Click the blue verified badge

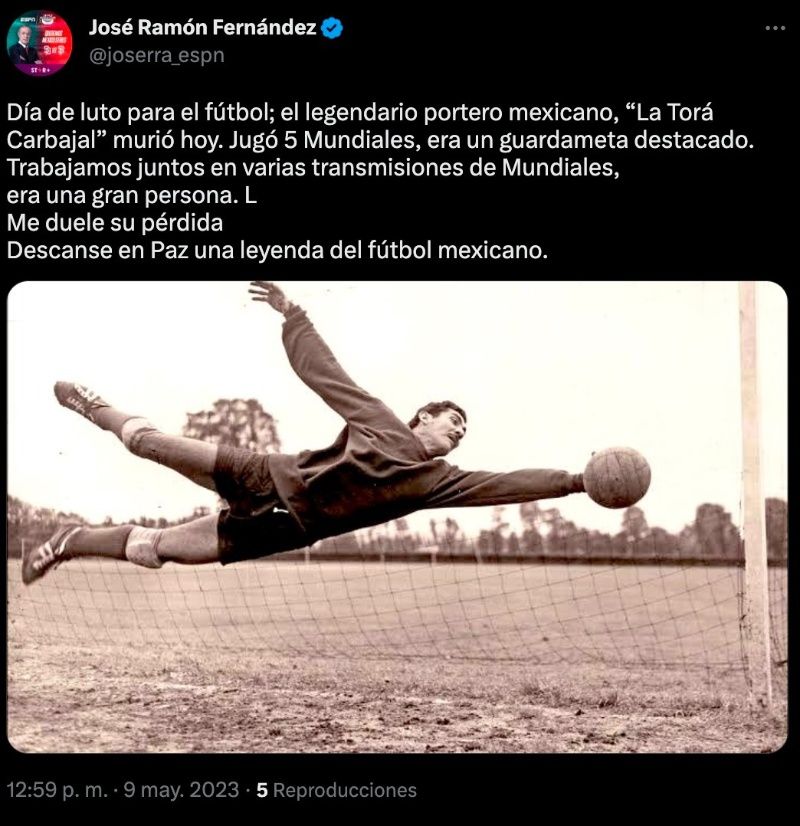click(x=332, y=28)
